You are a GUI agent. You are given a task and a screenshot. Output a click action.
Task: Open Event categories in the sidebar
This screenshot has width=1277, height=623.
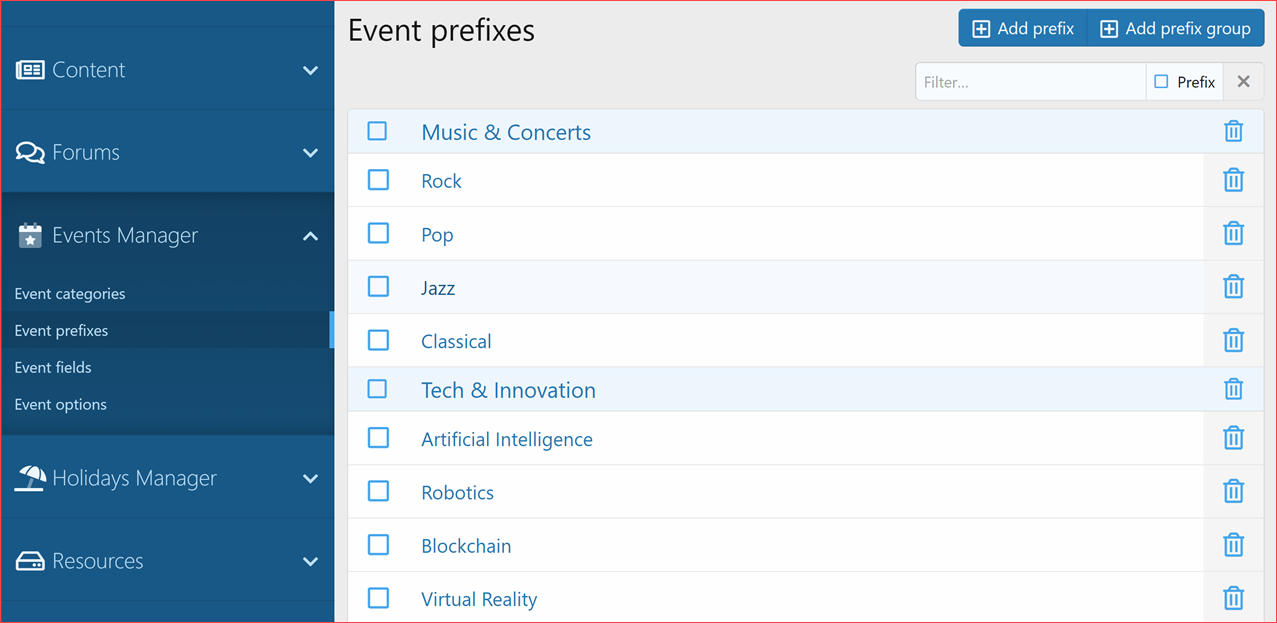tap(70, 294)
